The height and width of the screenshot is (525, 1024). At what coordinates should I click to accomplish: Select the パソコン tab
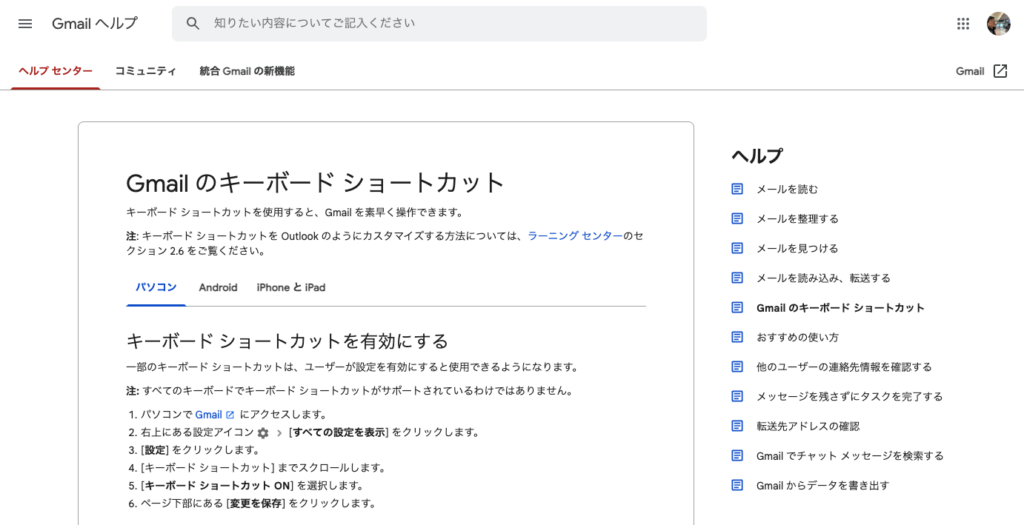[x=156, y=287]
